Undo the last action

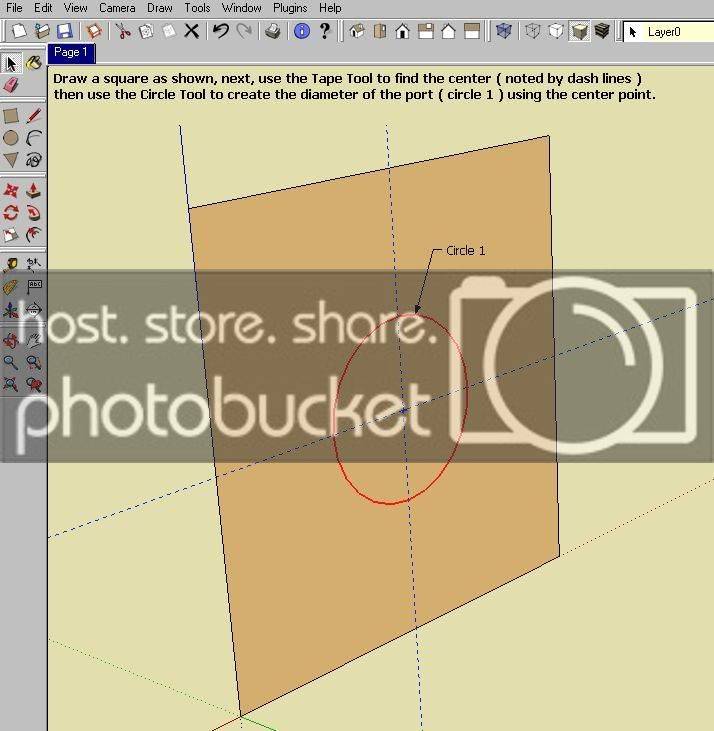click(x=220, y=32)
